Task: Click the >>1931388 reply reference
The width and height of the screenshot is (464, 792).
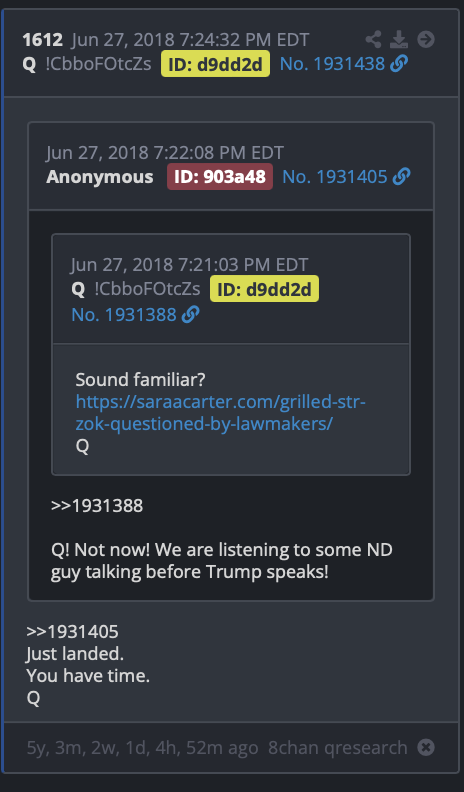Action: point(97,505)
